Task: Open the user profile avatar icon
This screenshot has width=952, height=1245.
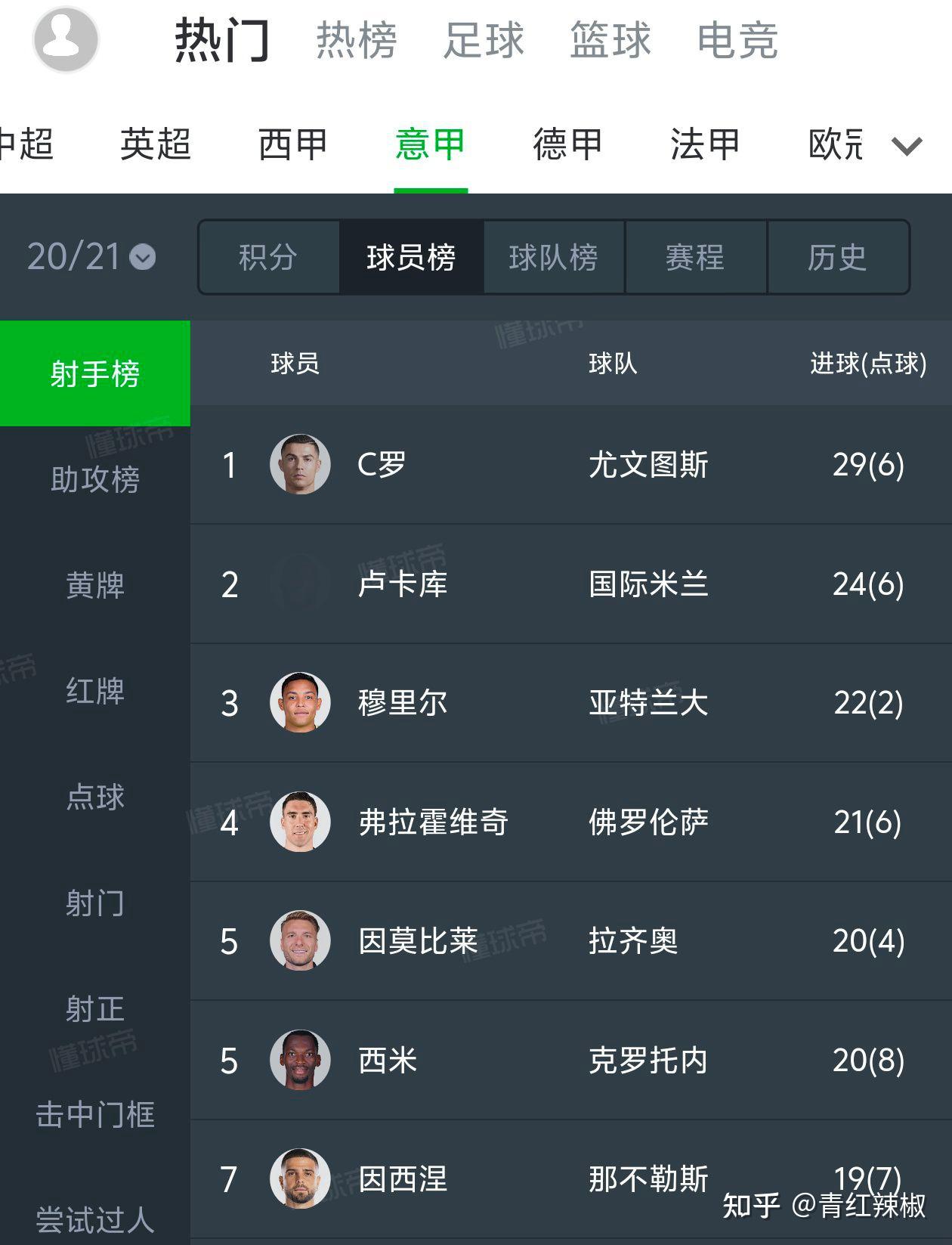Action: pyautogui.click(x=66, y=39)
